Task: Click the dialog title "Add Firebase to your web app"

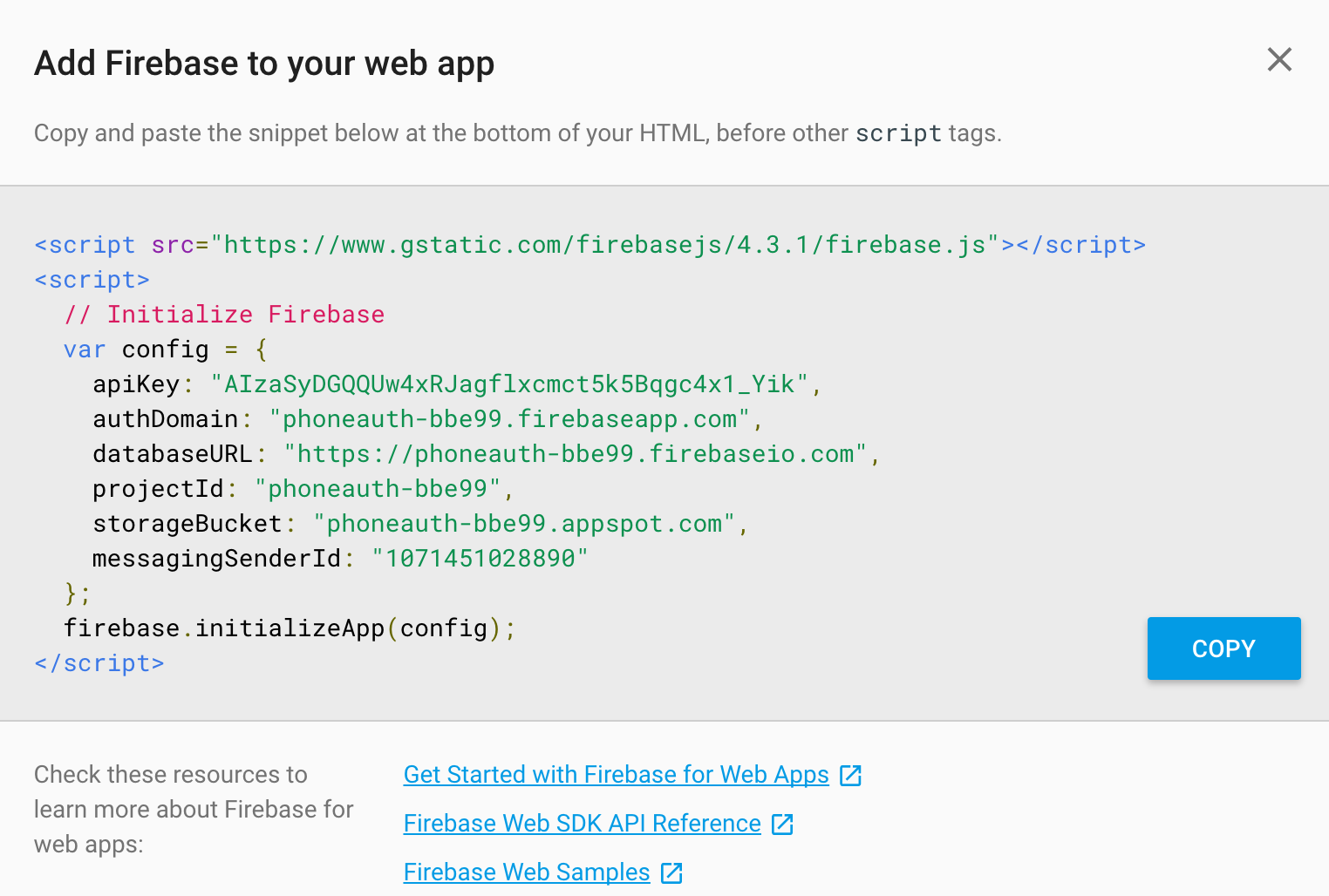Action: coord(264,64)
